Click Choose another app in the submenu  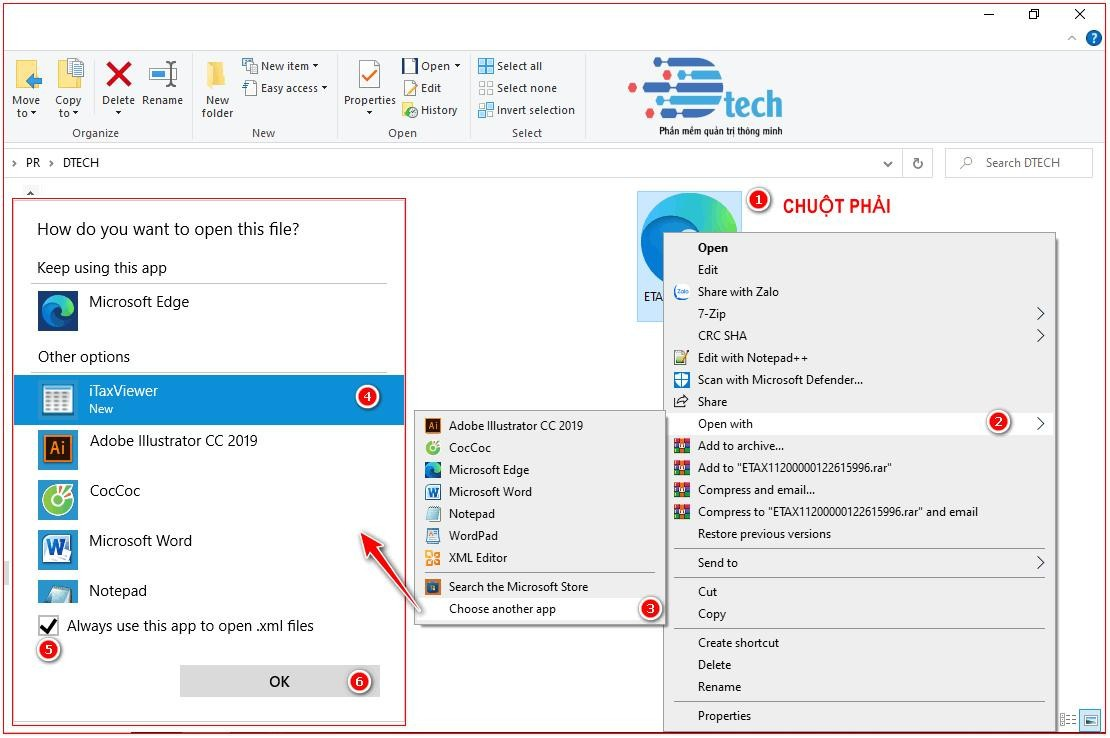[502, 609]
